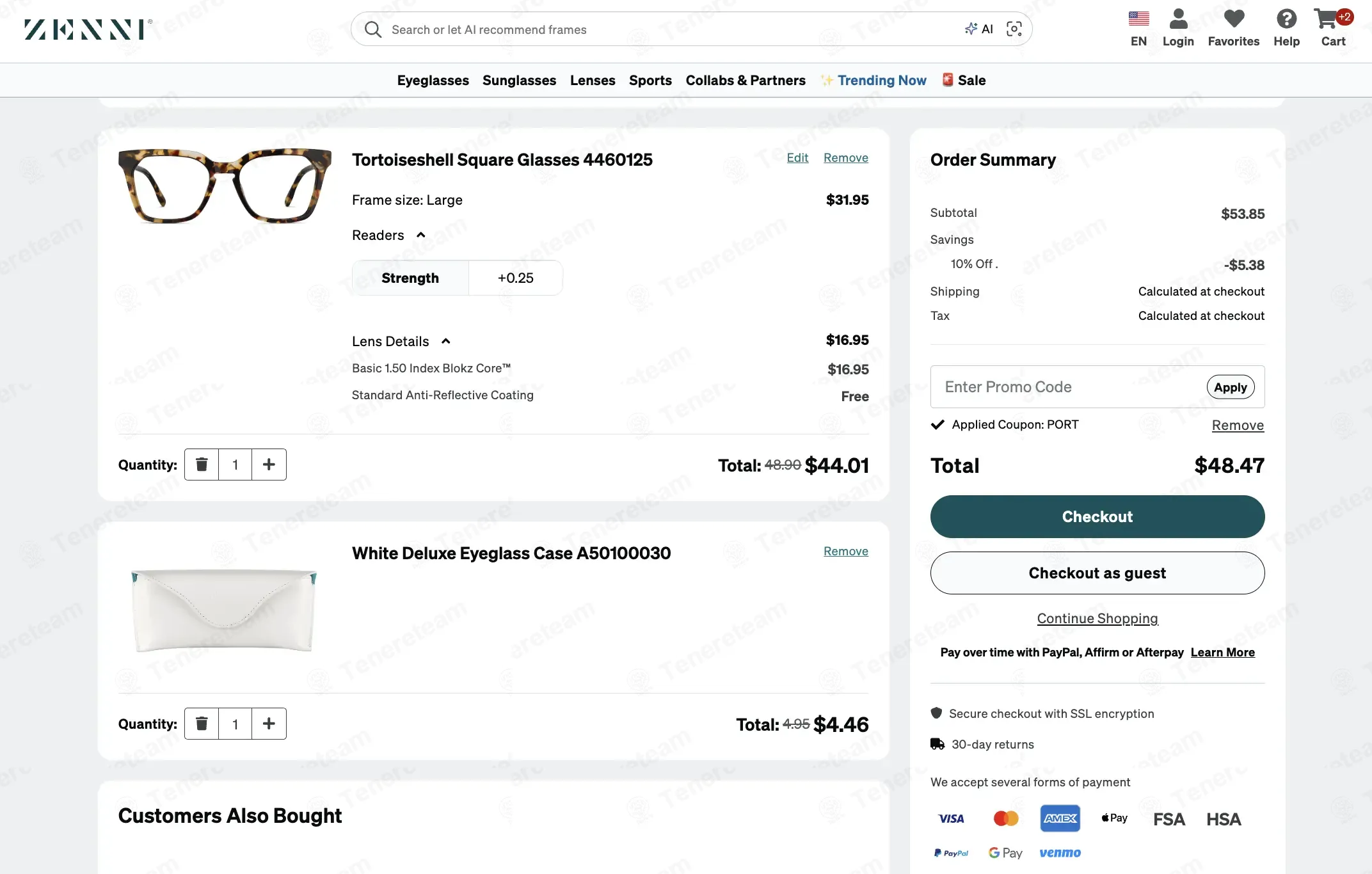Viewport: 1372px width, 874px height.
Task: Collapse the Readers section
Action: click(x=421, y=235)
